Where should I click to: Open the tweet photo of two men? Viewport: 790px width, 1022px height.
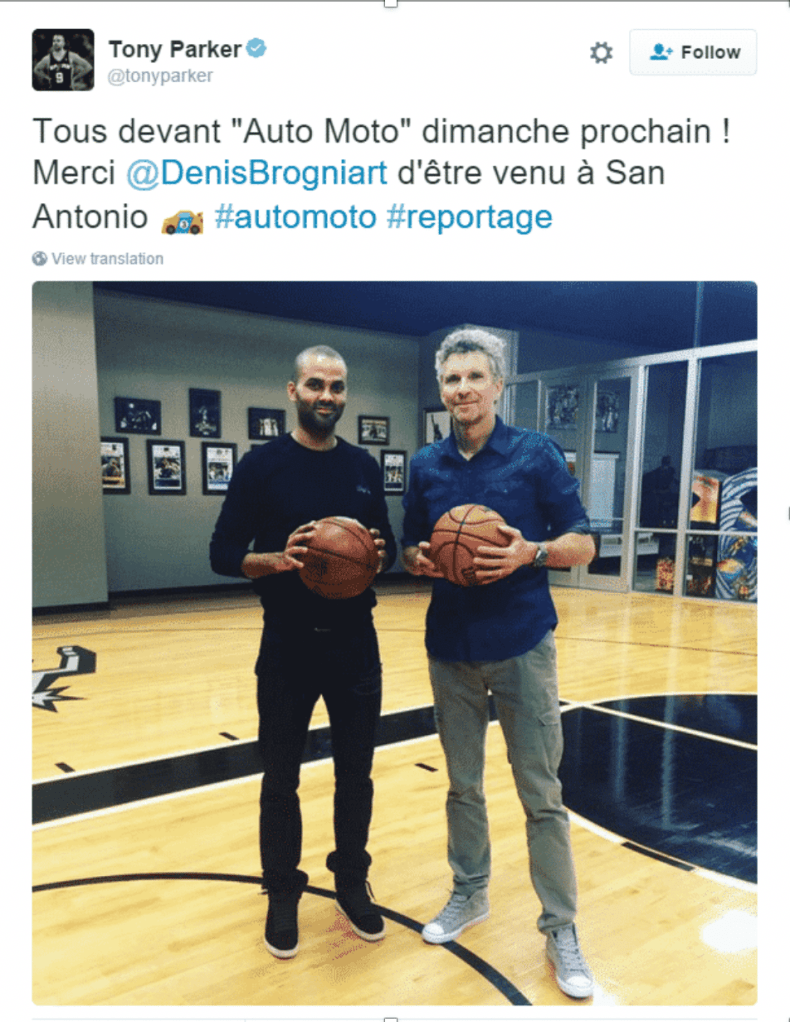click(394, 643)
